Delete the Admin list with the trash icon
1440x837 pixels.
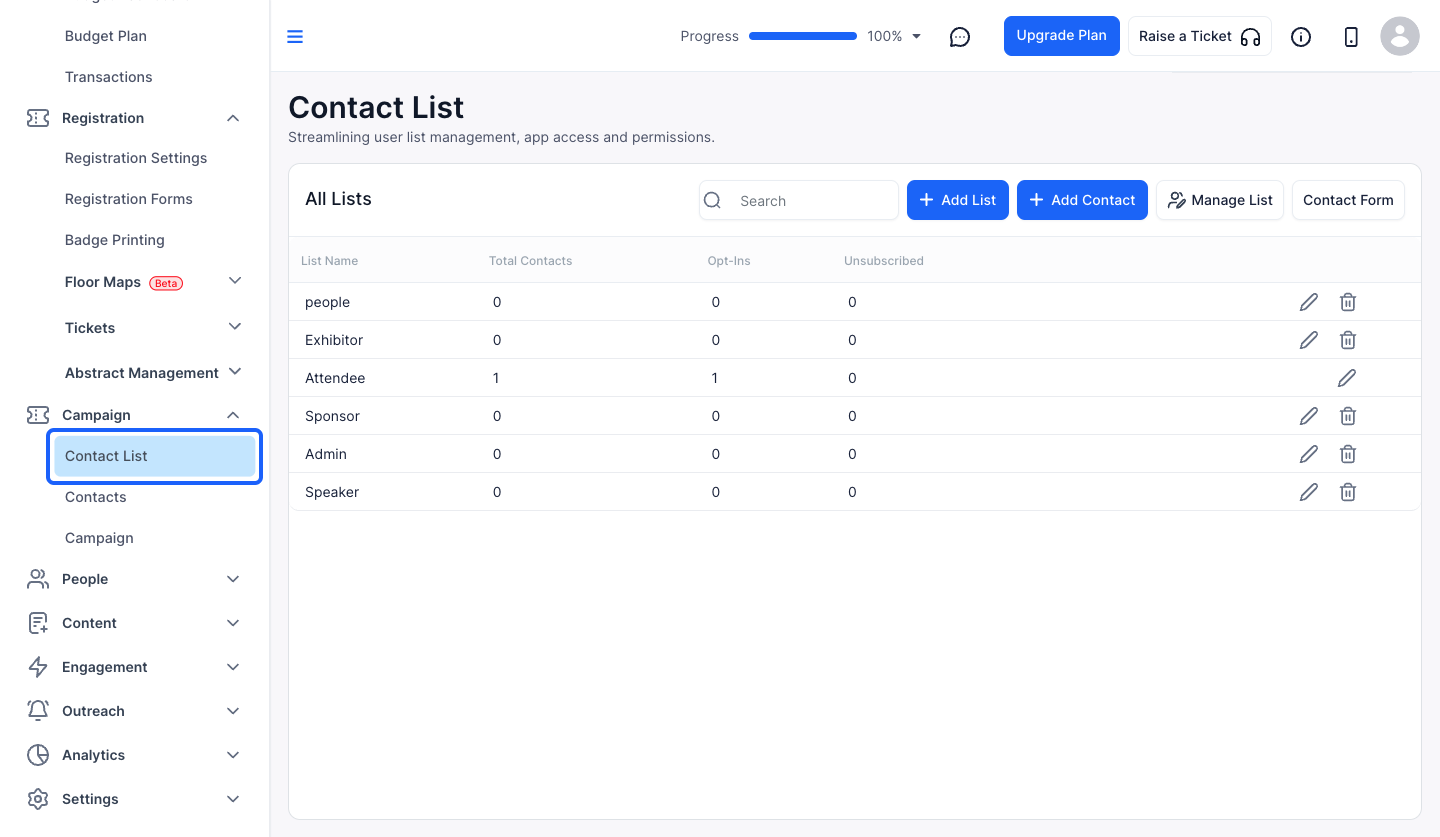(1348, 454)
